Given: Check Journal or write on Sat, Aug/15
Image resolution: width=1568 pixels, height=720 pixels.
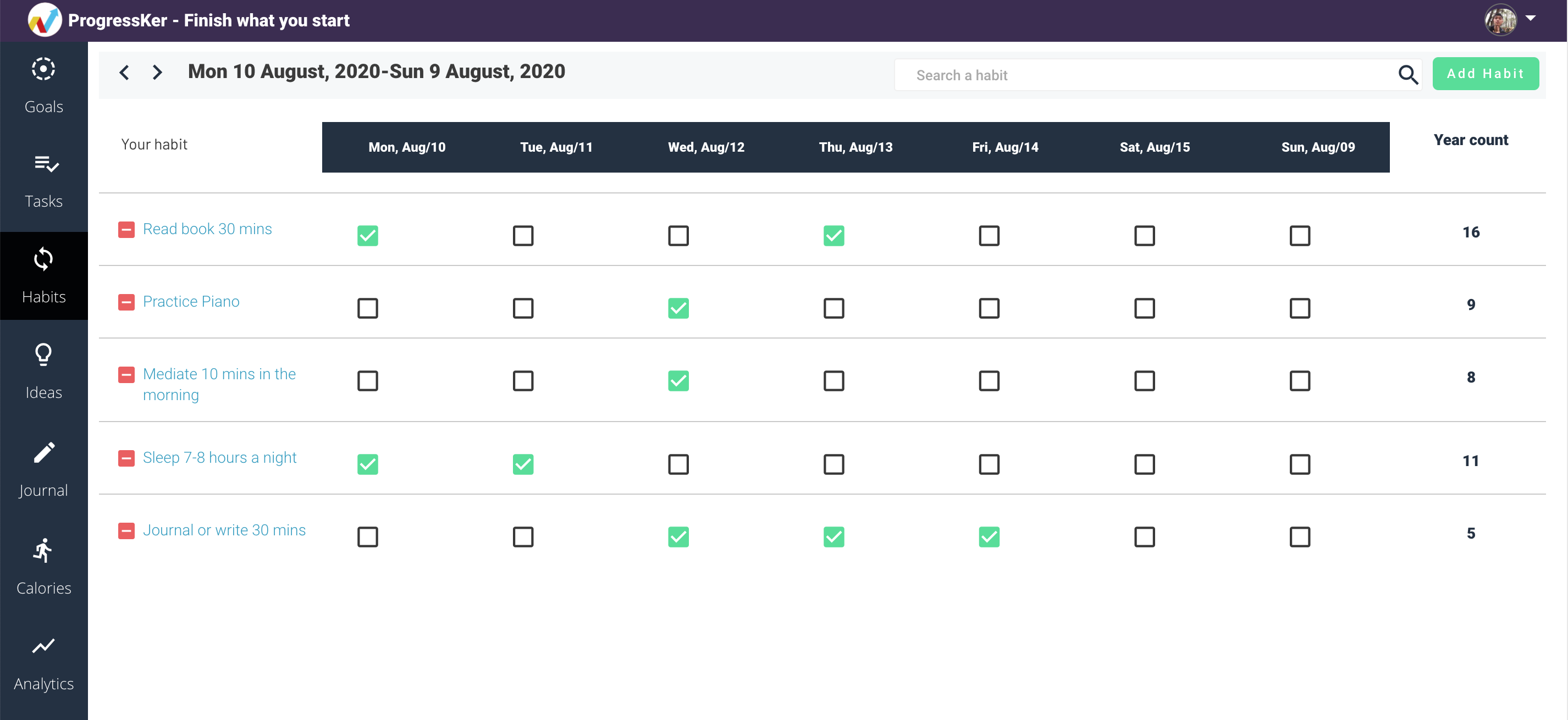Looking at the screenshot, I should [x=1144, y=537].
